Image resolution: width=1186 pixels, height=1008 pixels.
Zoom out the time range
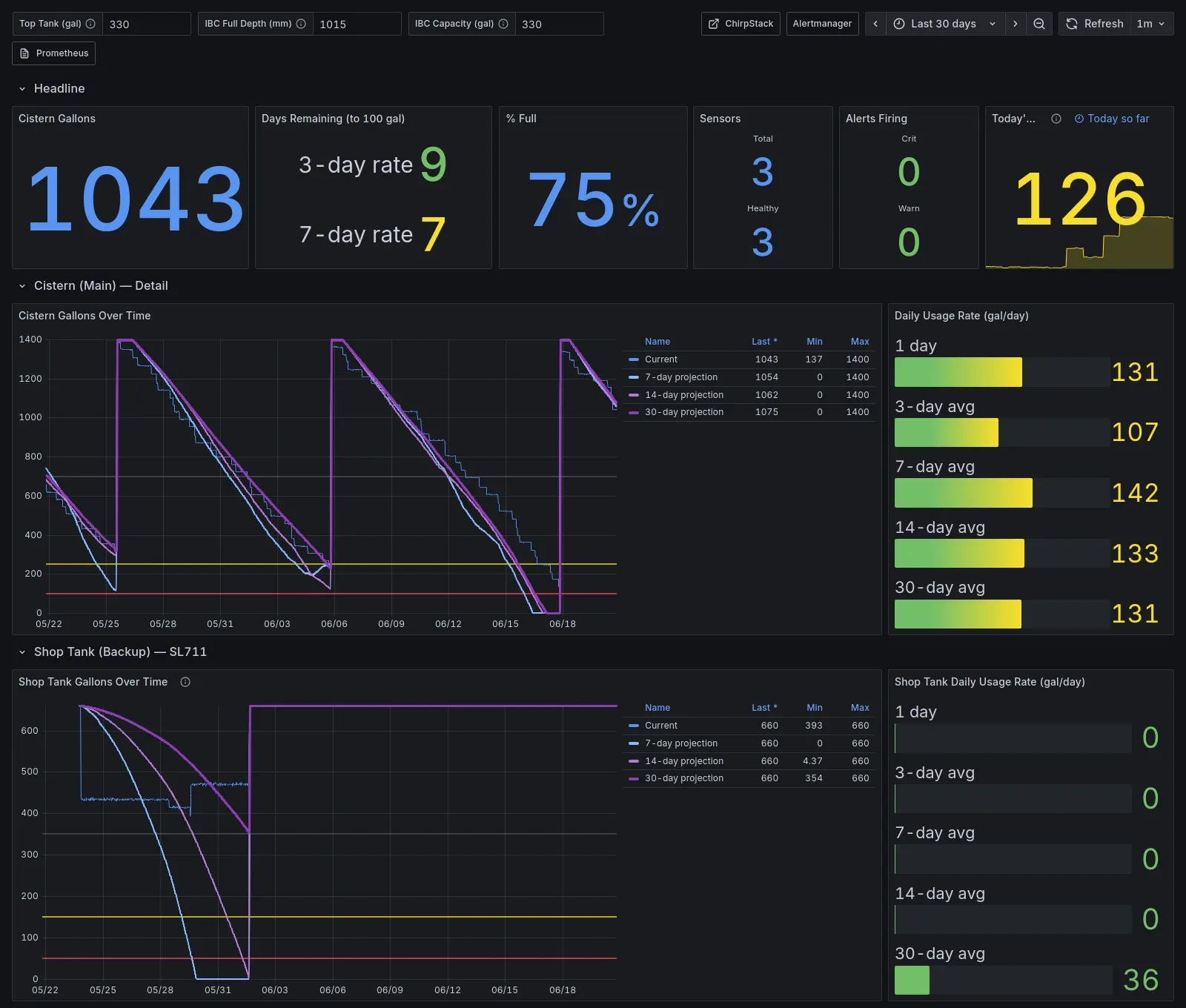click(x=1039, y=24)
